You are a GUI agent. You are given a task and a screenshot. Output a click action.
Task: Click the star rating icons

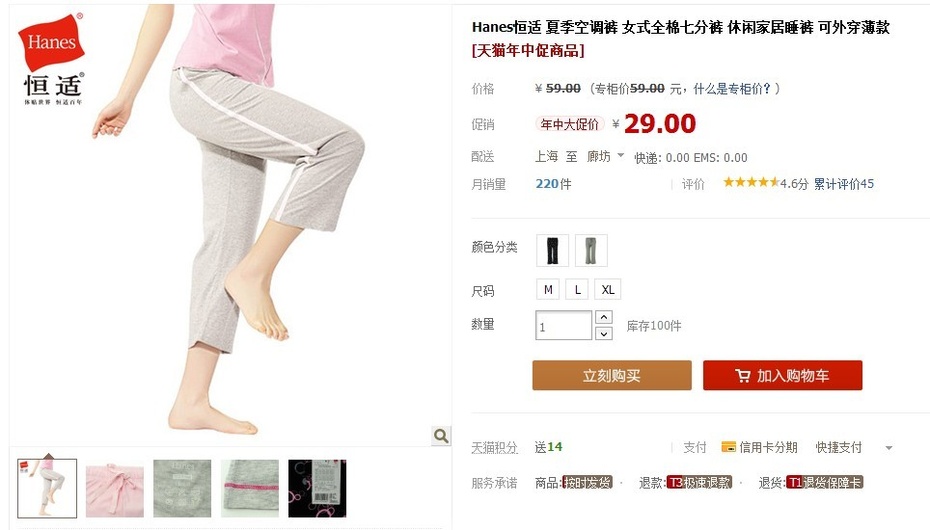point(750,183)
